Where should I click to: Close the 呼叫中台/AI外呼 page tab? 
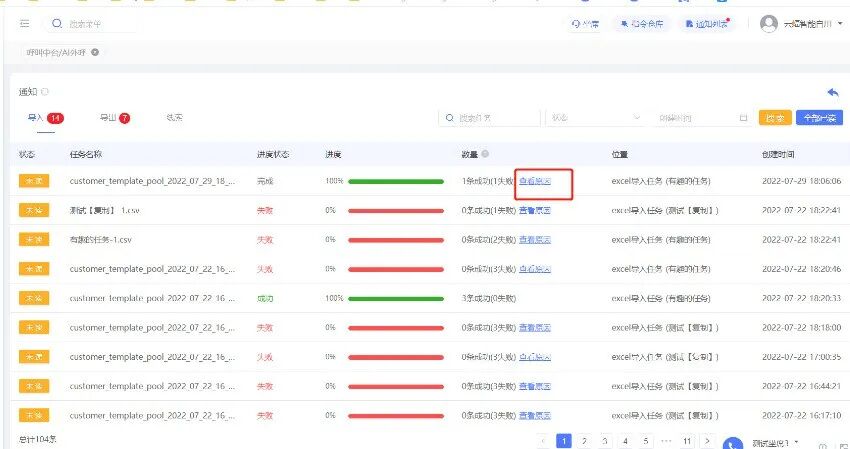(95, 53)
